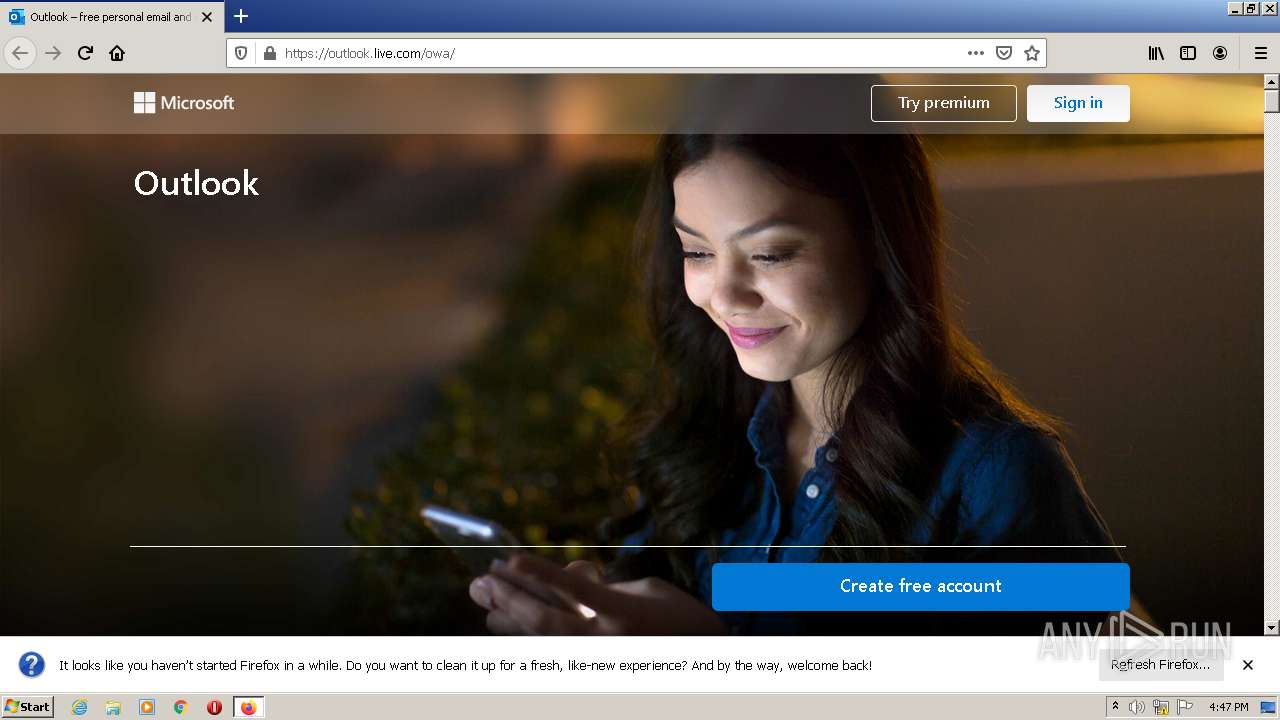Launch Chrome from taskbar
This screenshot has width=1280, height=720.
click(181, 707)
